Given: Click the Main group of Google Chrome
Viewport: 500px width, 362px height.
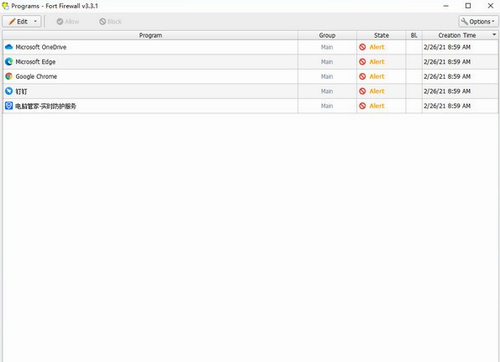Looking at the screenshot, I should pyautogui.click(x=327, y=76).
